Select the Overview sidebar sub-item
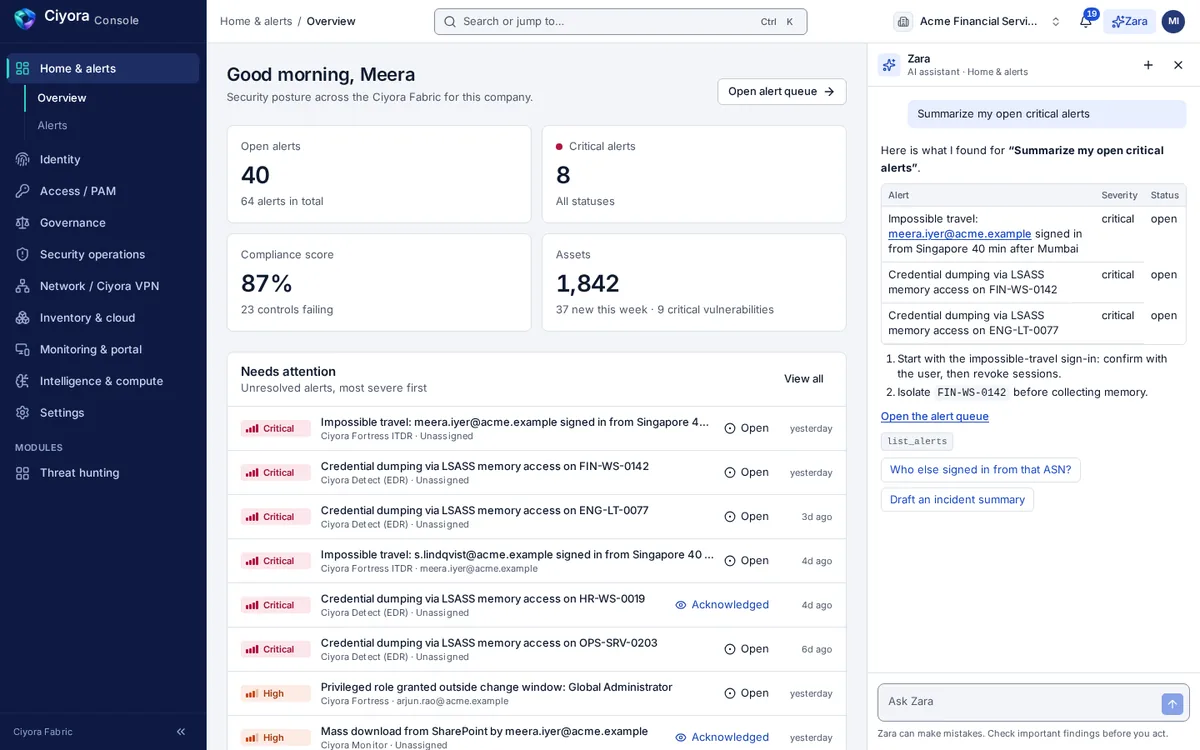Viewport: 1200px width, 750px height. point(62,98)
